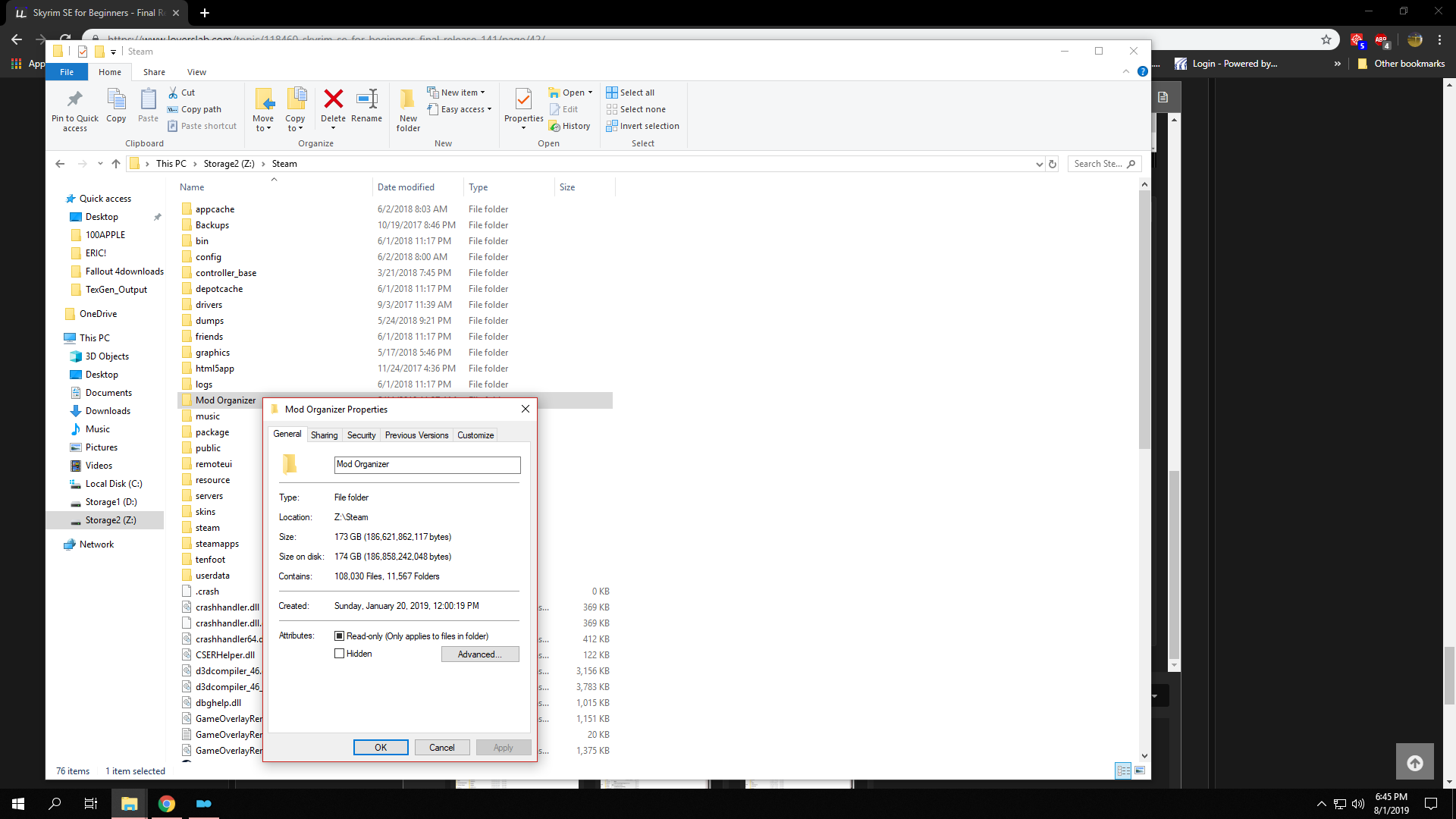
Task: Switch to Previous Versions tab
Action: pyautogui.click(x=416, y=435)
